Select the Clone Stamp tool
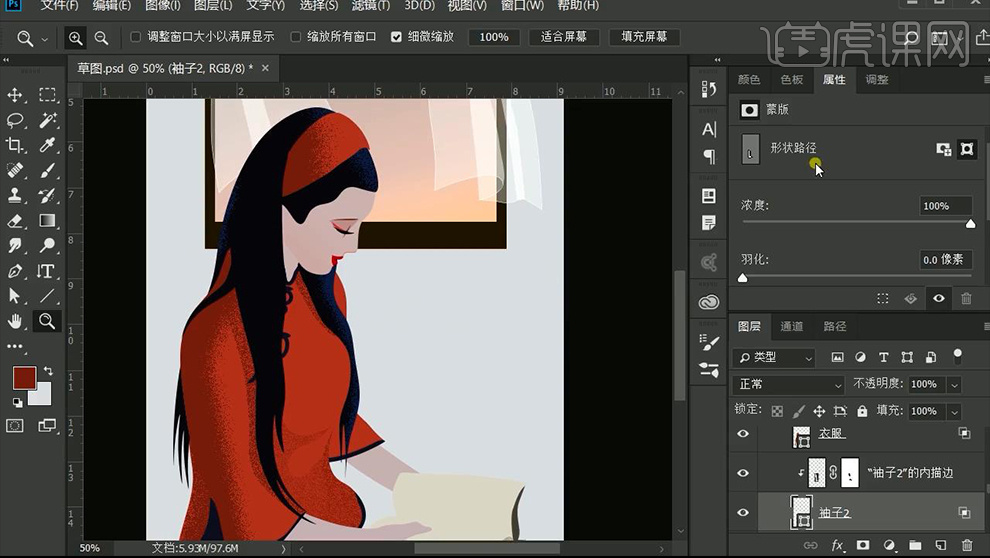Viewport: 990px width, 558px height. (x=15, y=196)
